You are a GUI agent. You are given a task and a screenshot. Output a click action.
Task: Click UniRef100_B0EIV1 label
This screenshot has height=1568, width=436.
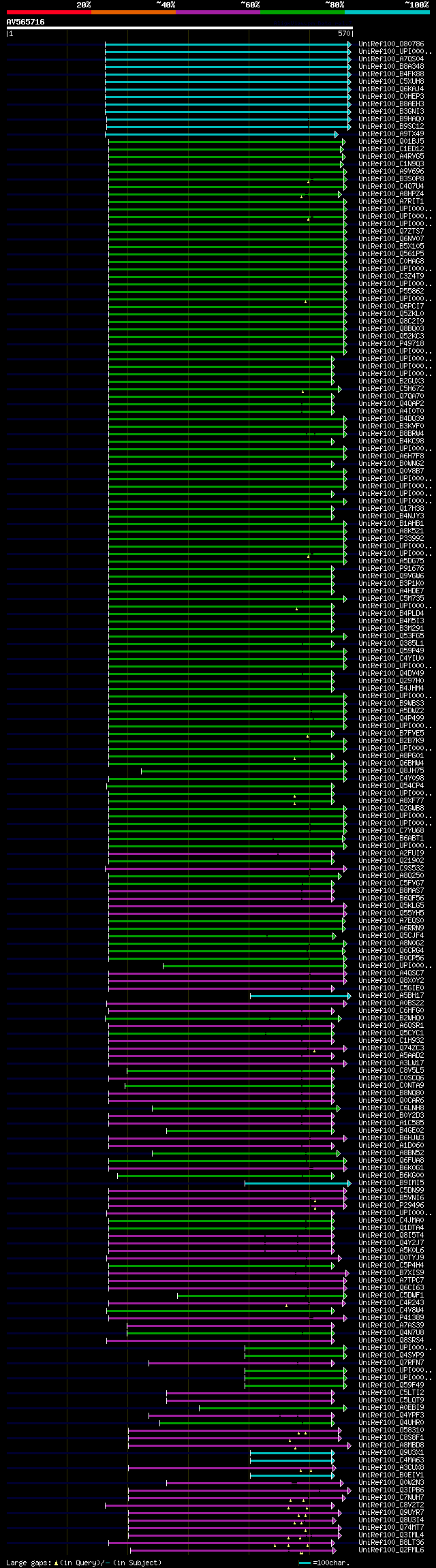click(x=391, y=1475)
